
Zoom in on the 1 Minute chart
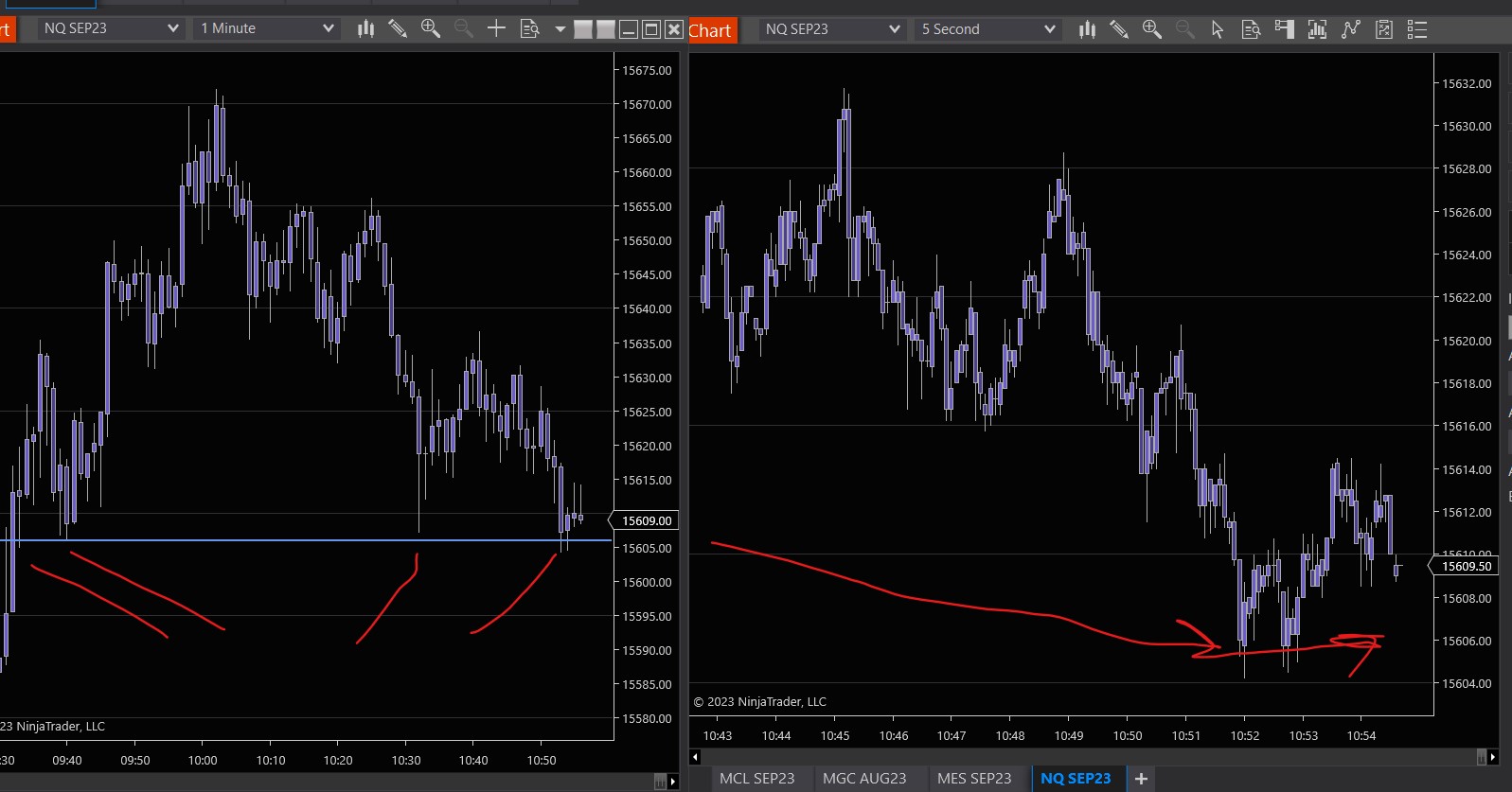431,28
